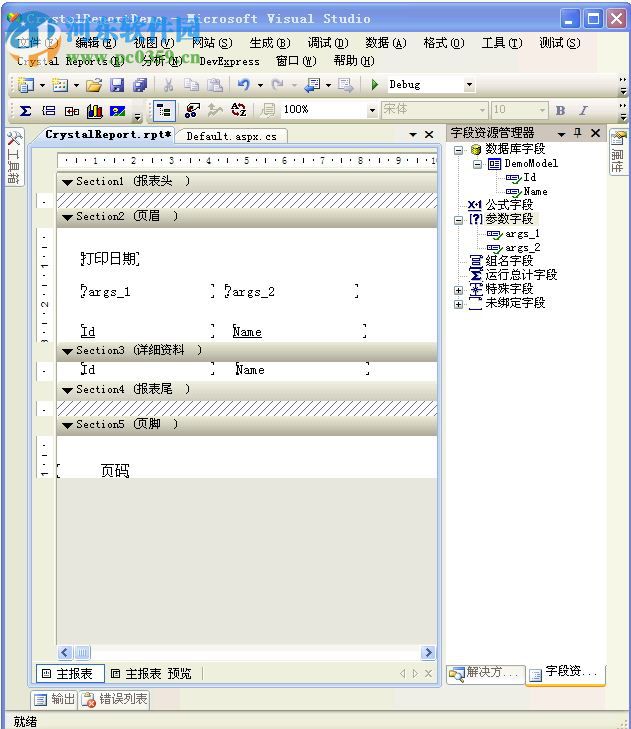Click the horizontal scrollbar right arrow
This screenshot has width=631, height=729.
pos(428,653)
